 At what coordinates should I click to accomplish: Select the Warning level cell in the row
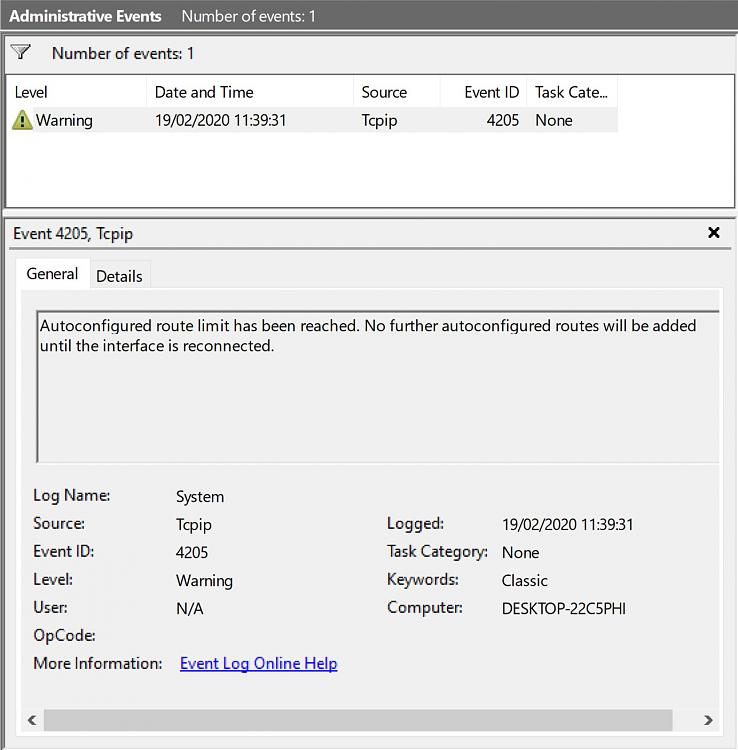tap(64, 120)
